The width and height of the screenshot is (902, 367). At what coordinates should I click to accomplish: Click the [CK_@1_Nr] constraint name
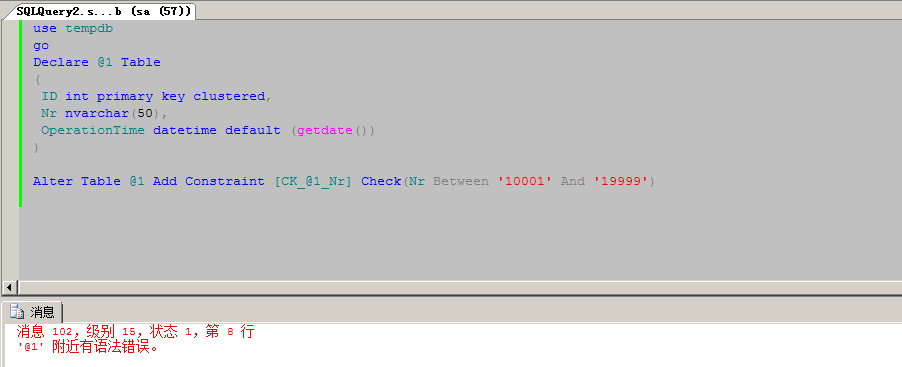[x=313, y=181]
